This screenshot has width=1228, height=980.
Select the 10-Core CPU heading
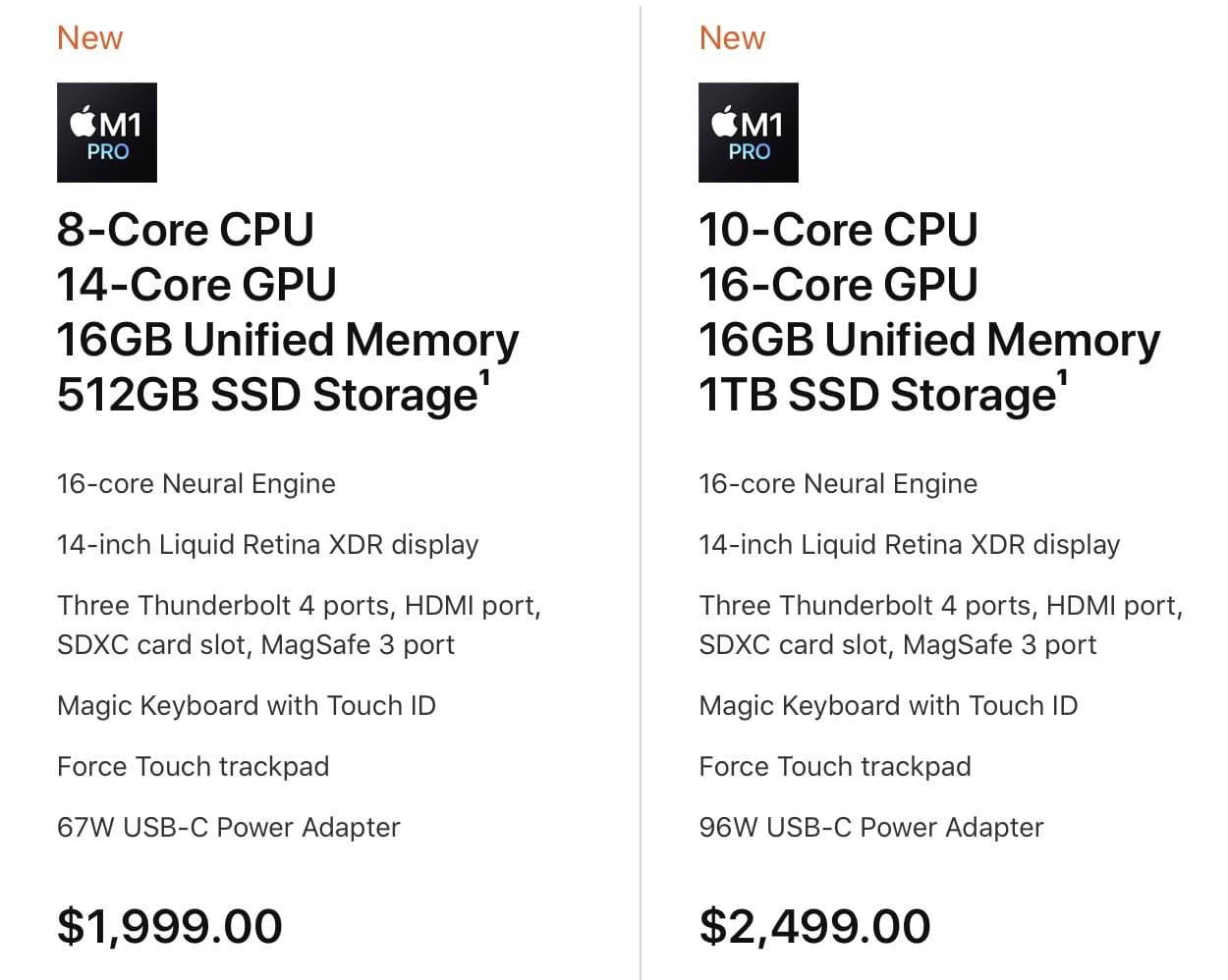[x=838, y=230]
